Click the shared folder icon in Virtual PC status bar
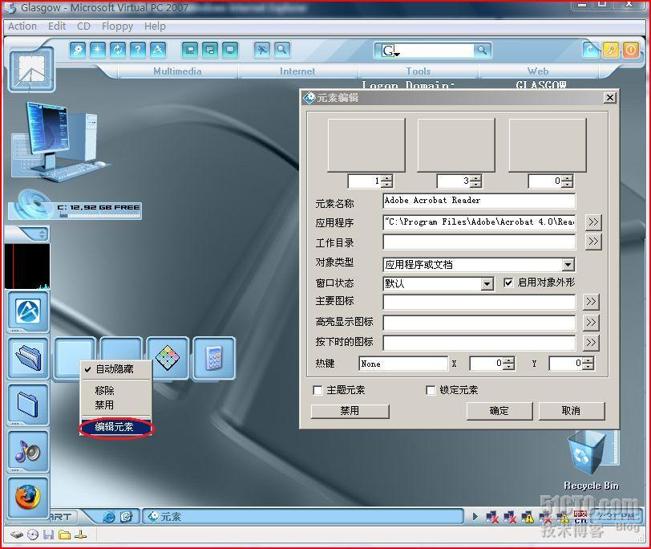The image size is (651, 549). tap(64, 535)
